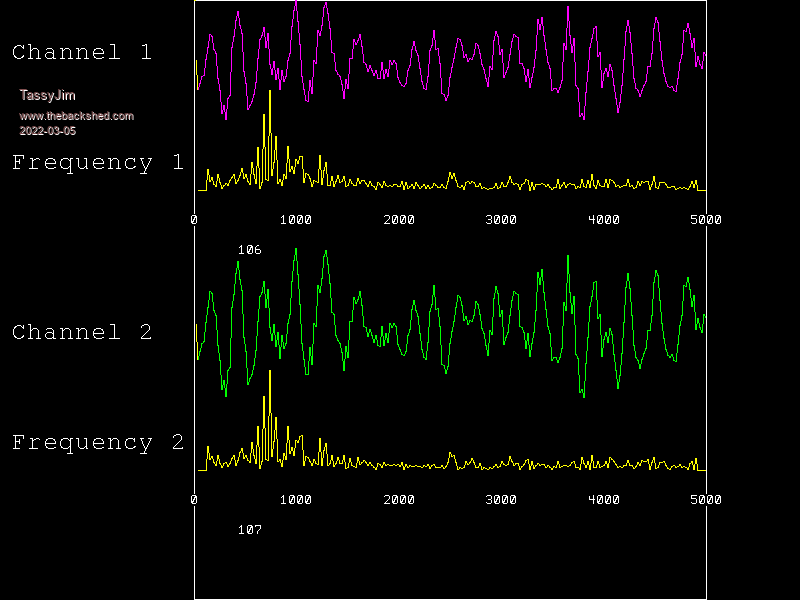This screenshot has height=600, width=800.
Task: Select the Frequency 2 label
Action: pos(98,443)
